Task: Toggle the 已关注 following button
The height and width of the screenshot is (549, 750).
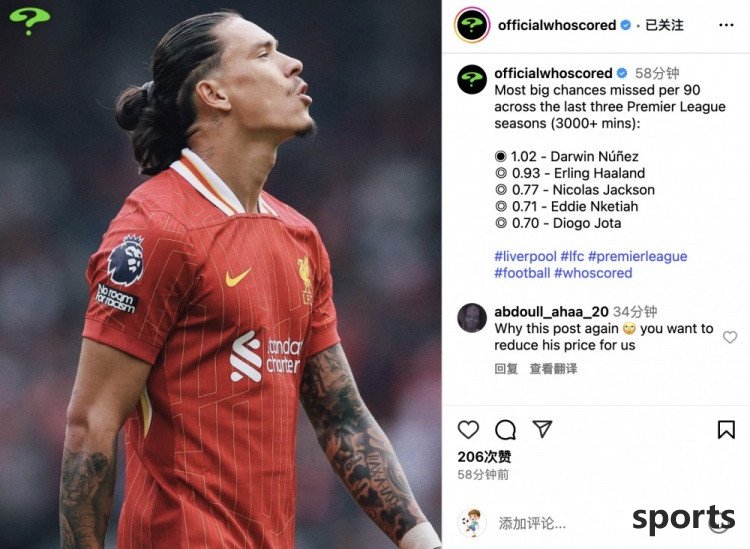Action: pos(664,25)
